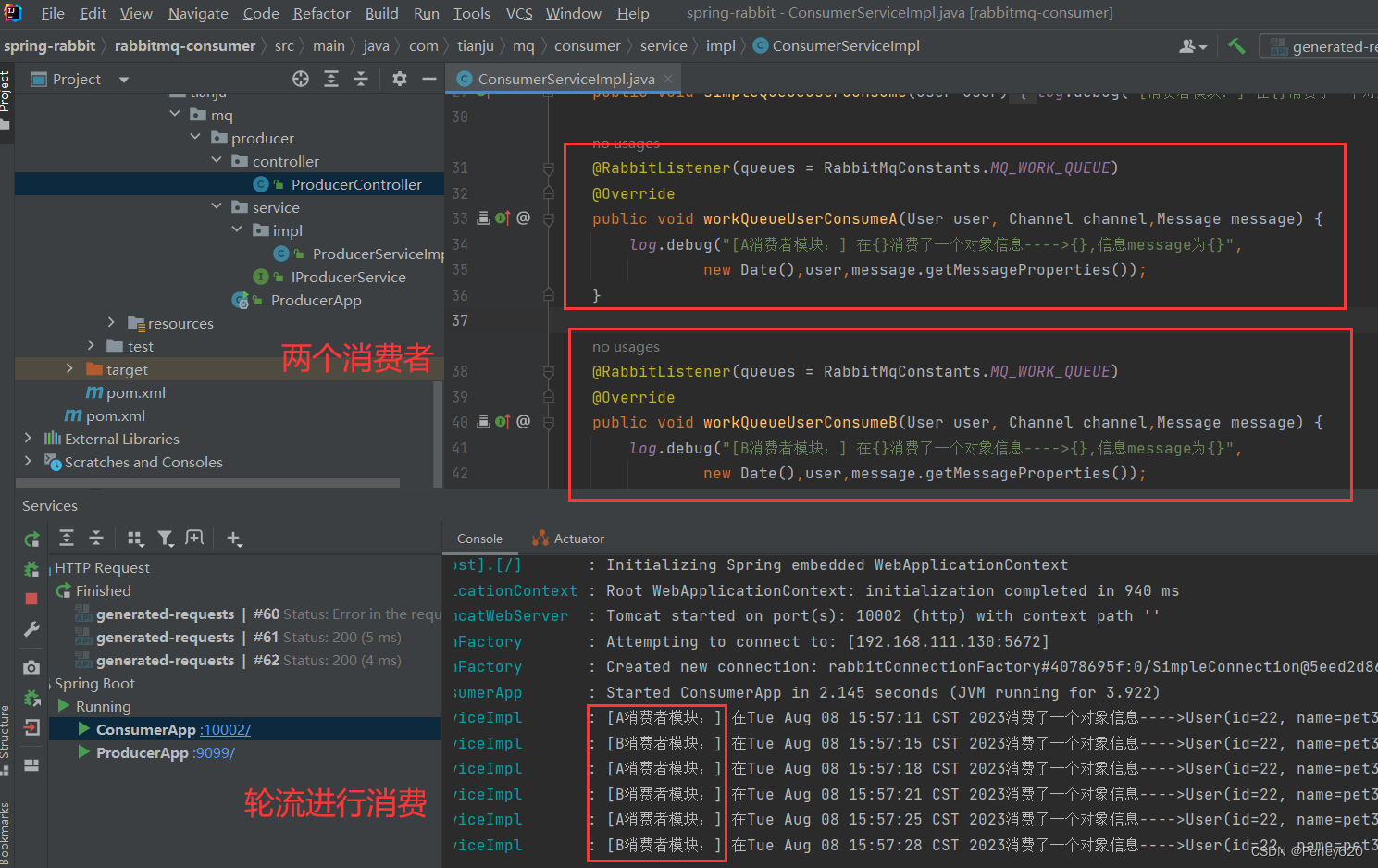1378x868 pixels.
Task: Collapse the controller folder
Action: click(217, 160)
